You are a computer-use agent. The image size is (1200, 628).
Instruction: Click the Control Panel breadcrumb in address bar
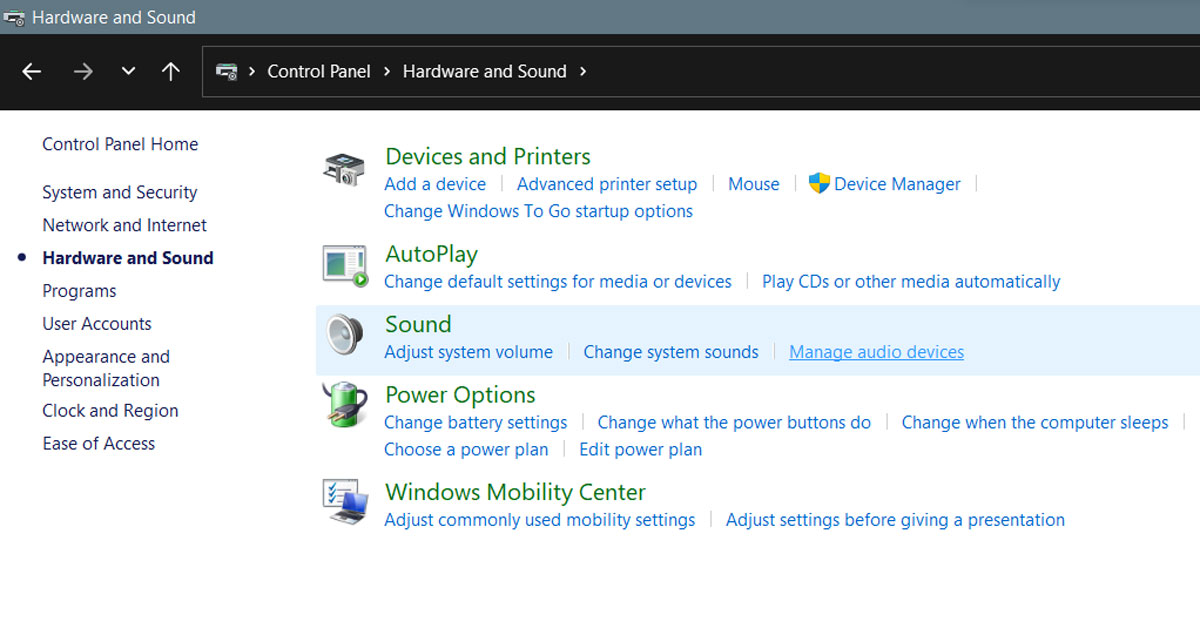point(318,72)
